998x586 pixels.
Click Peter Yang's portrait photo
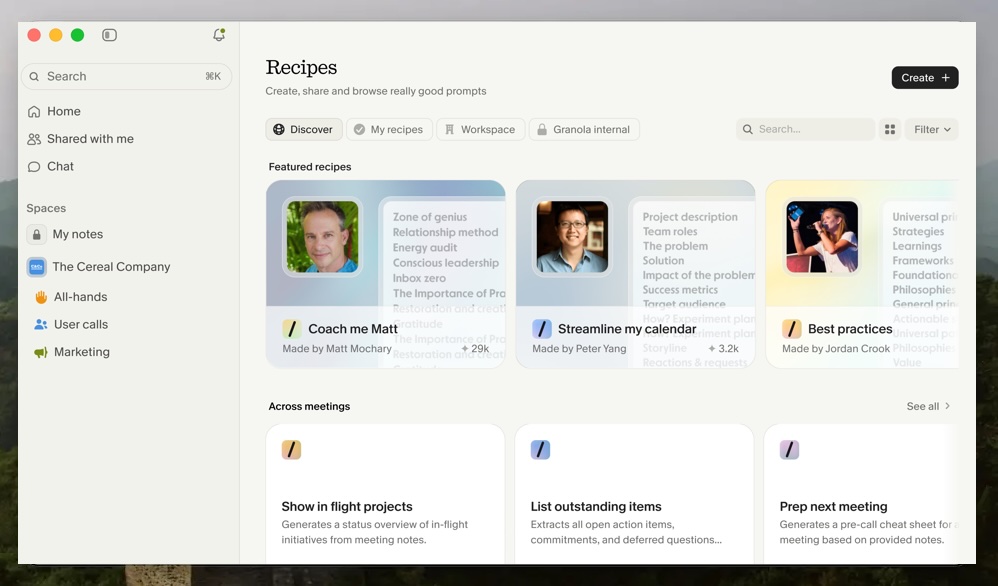click(x=572, y=237)
